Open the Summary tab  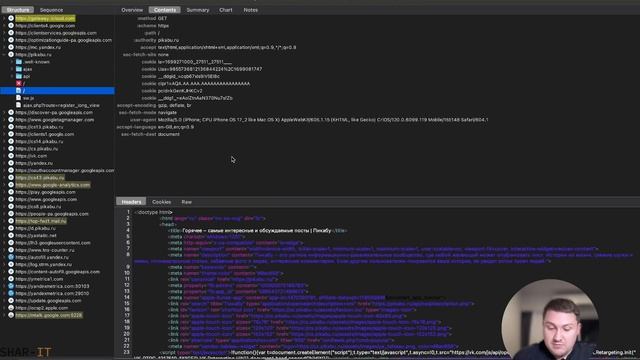click(x=198, y=10)
